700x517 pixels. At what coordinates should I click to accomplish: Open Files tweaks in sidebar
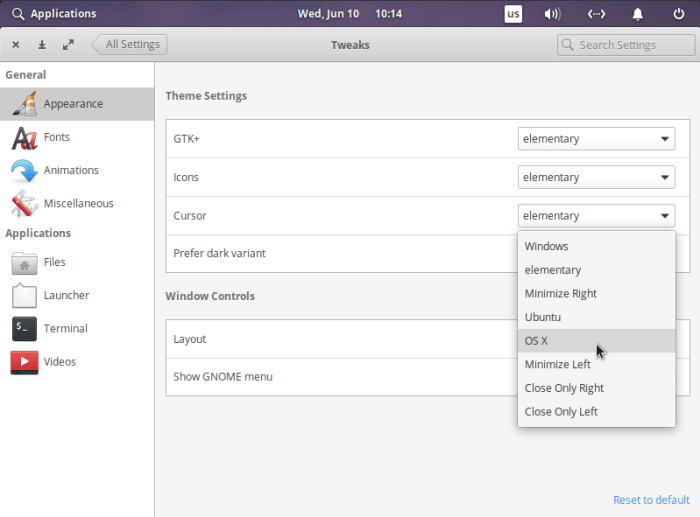click(25, 262)
